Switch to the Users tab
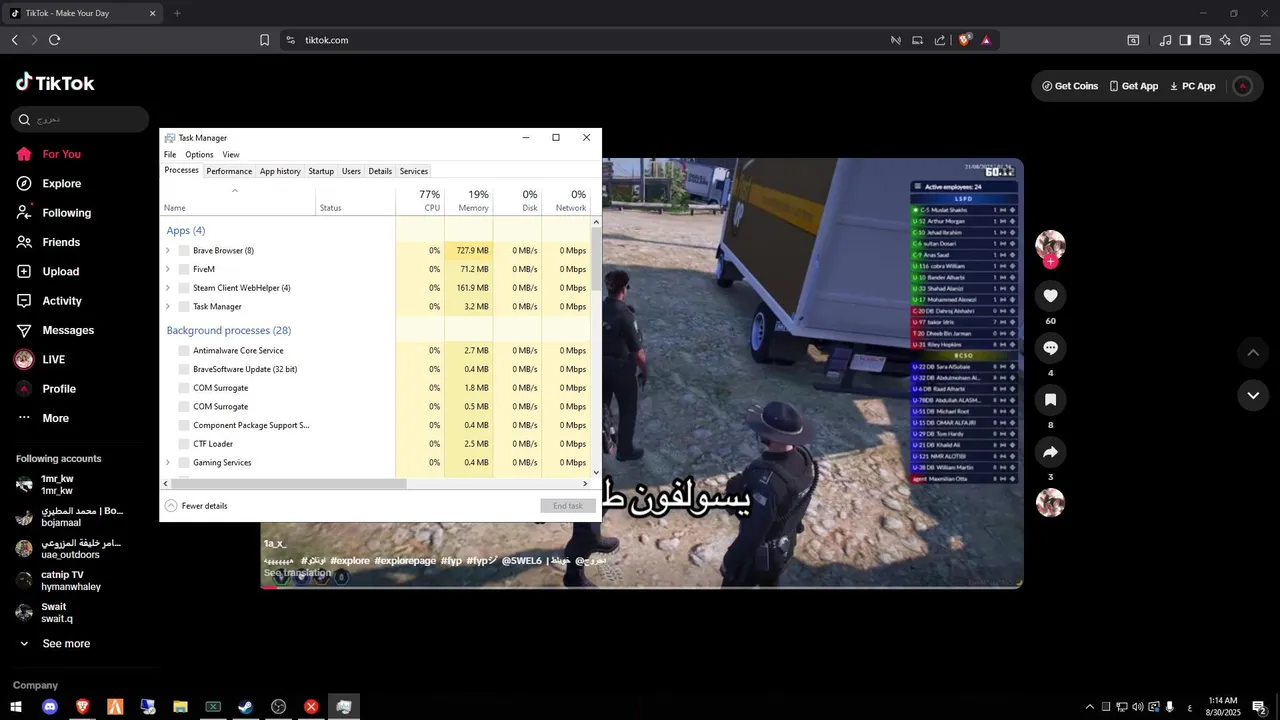This screenshot has height=720, width=1280. [351, 171]
